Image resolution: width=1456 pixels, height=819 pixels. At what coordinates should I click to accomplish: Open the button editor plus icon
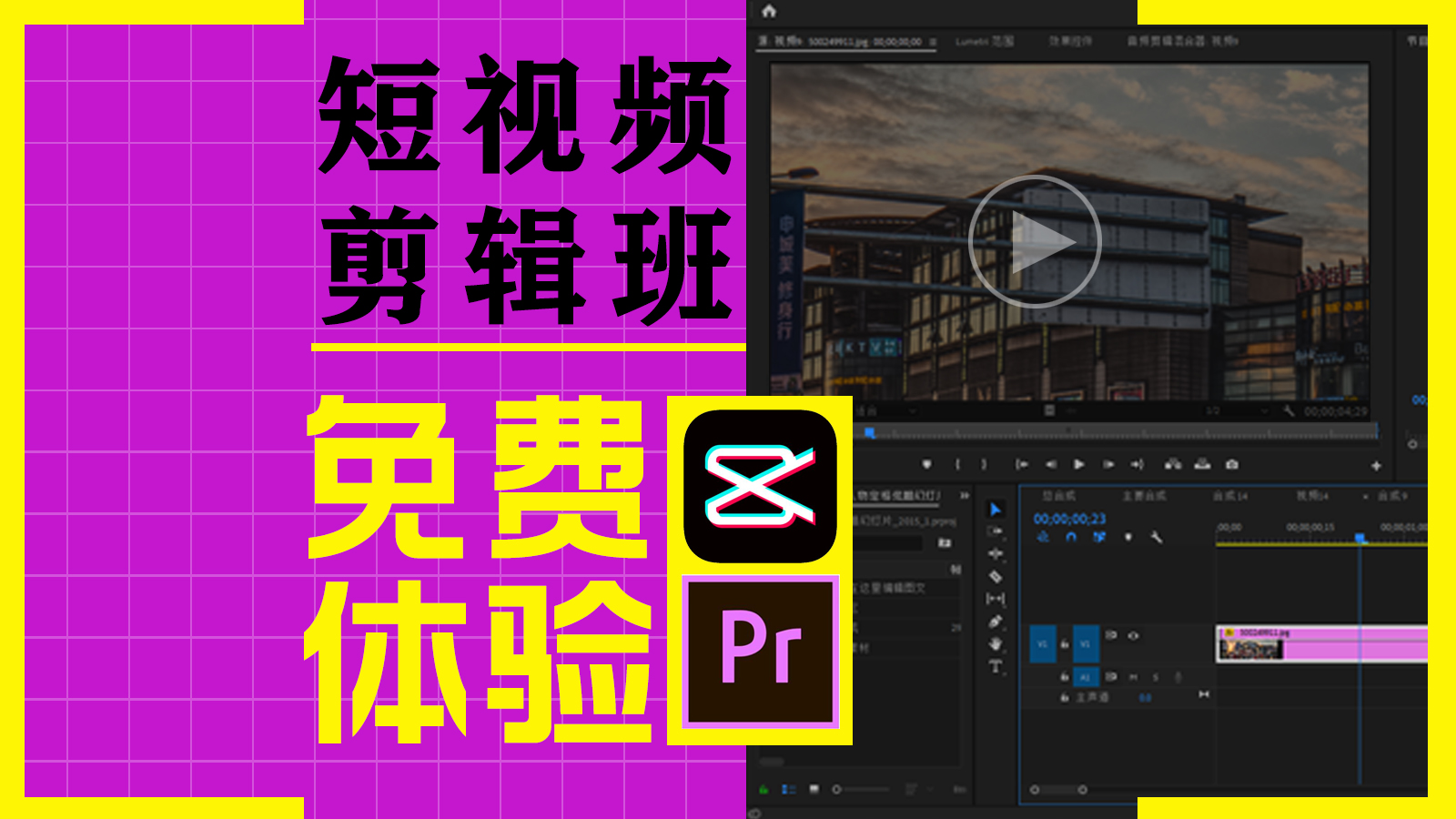pos(1376,465)
